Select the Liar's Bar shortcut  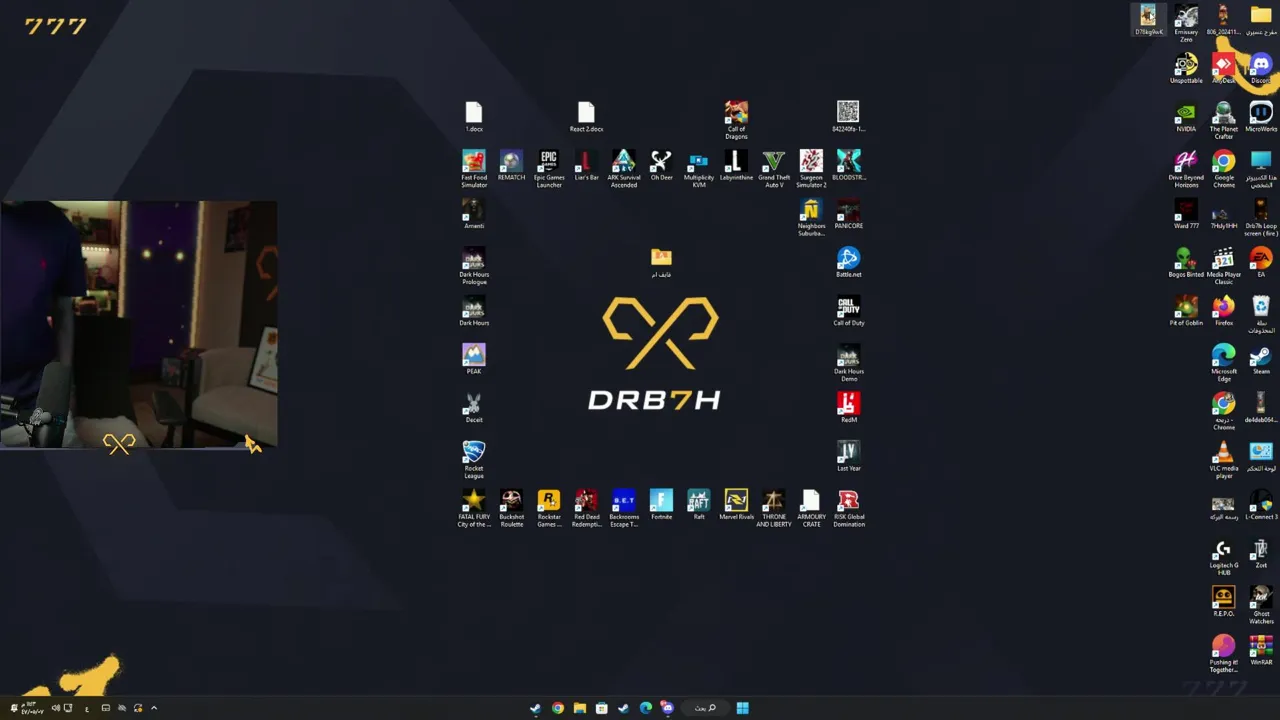tap(586, 165)
